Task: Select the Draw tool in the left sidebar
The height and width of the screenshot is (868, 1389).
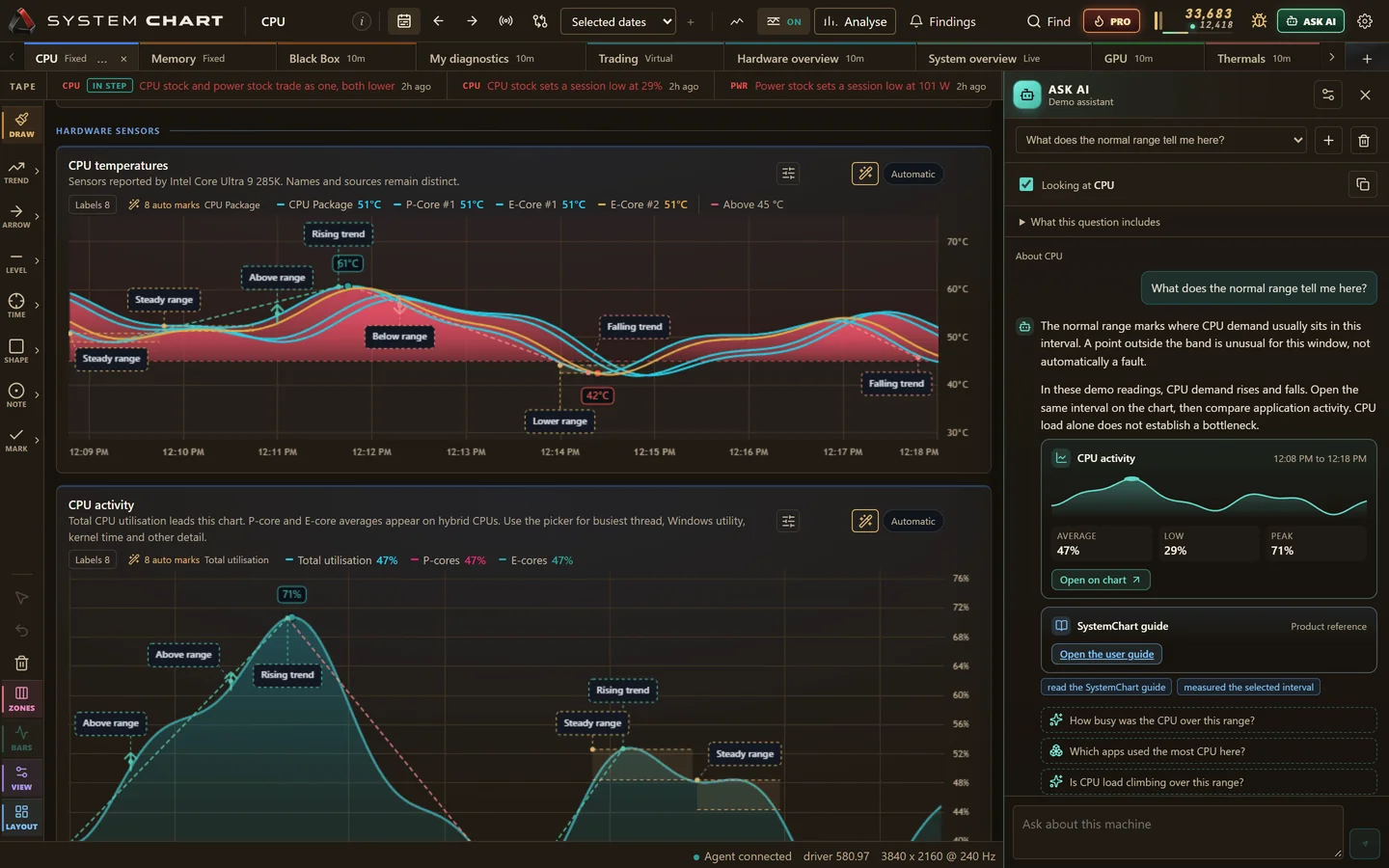Action: tap(21, 124)
